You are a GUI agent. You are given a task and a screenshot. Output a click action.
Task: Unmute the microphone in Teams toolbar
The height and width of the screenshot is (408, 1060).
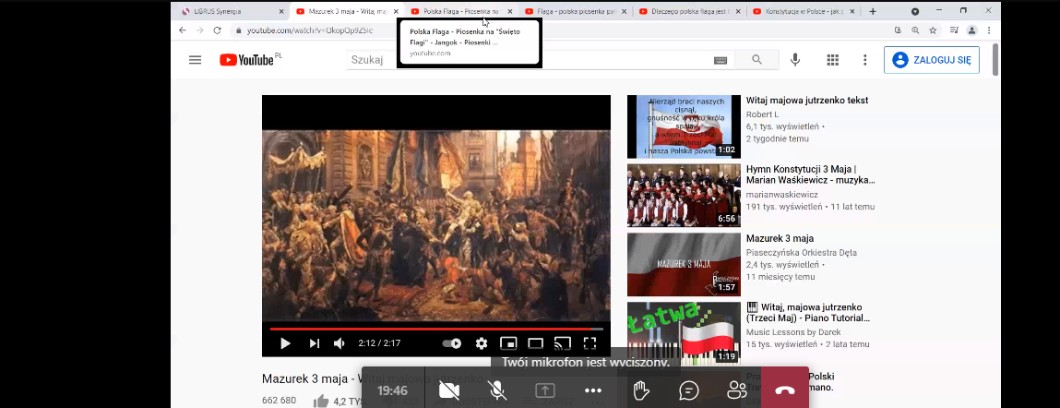coord(497,390)
